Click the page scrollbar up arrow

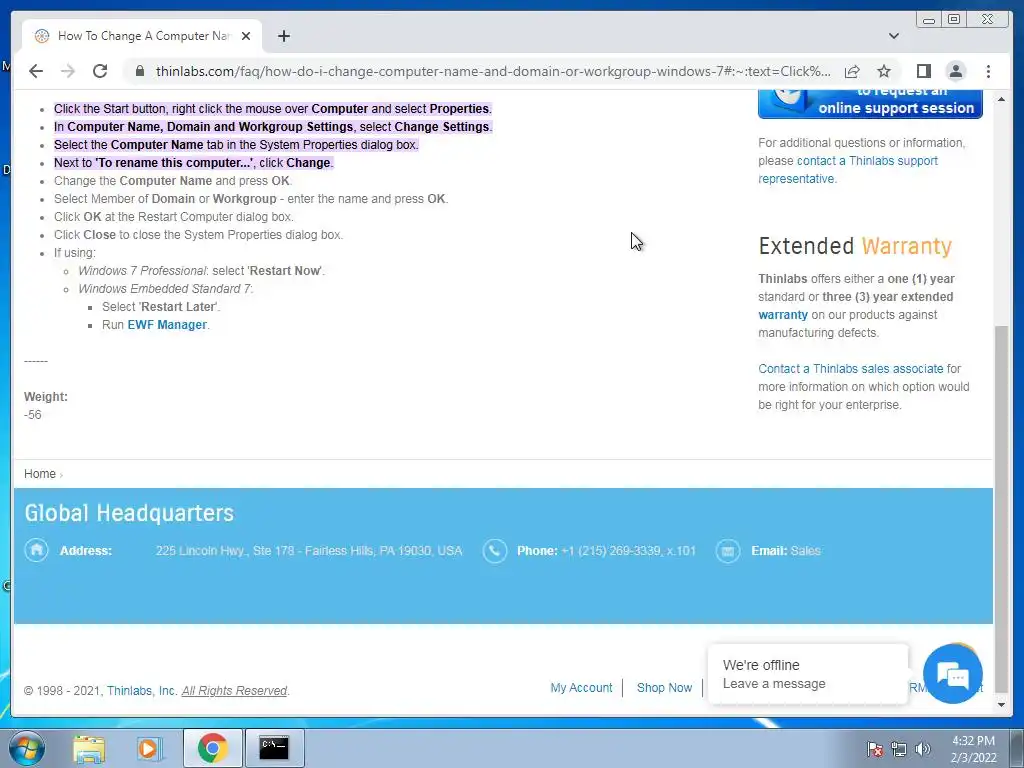(1001, 99)
